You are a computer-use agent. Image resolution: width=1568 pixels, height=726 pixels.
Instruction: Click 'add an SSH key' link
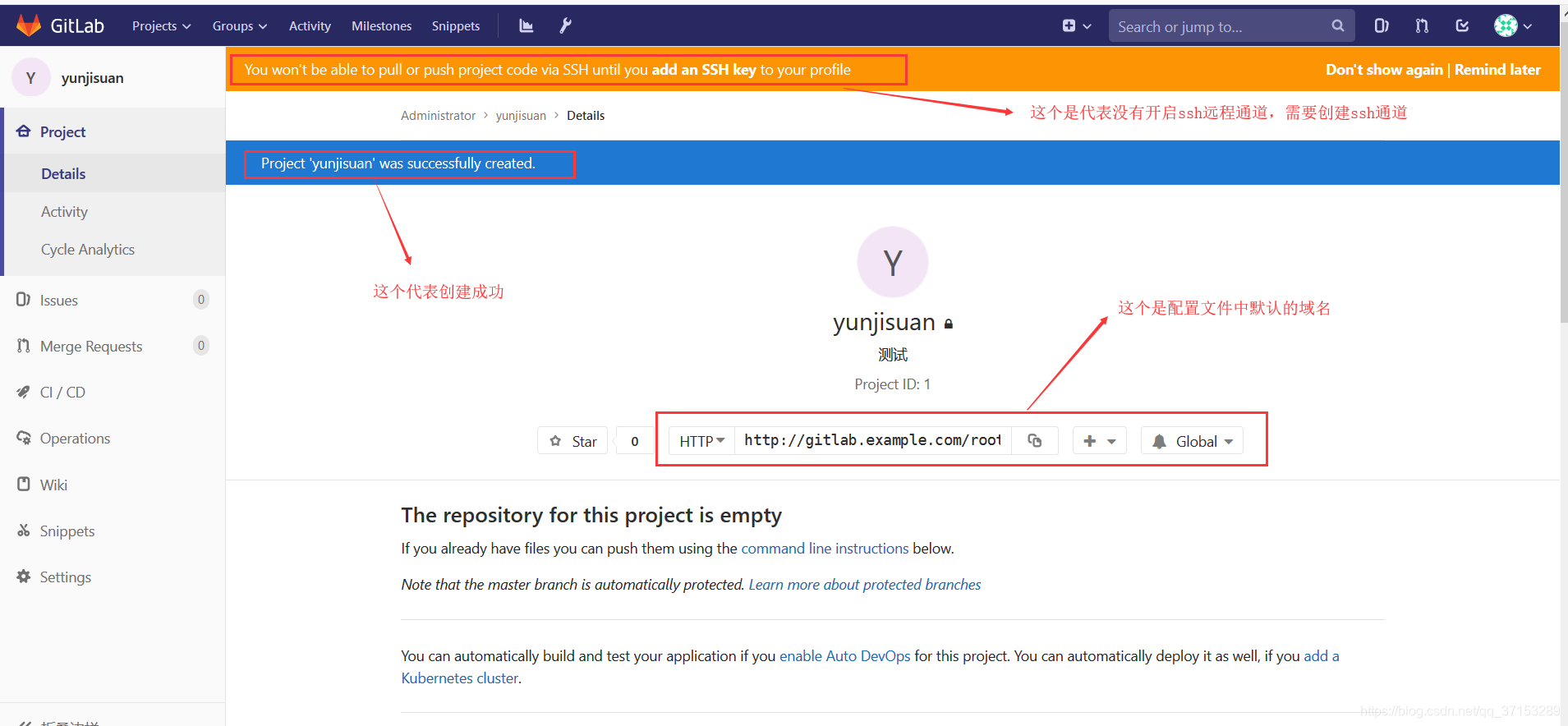703,70
